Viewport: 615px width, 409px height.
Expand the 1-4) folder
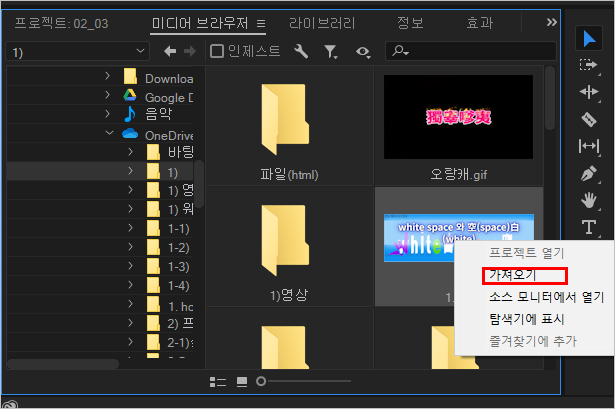131,285
